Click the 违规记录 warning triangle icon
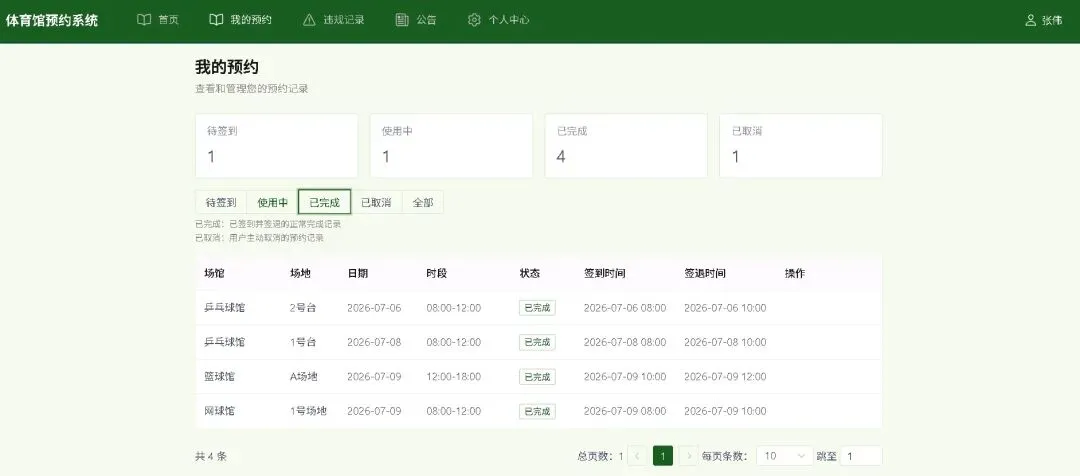The height and width of the screenshot is (476, 1080). coord(309,20)
